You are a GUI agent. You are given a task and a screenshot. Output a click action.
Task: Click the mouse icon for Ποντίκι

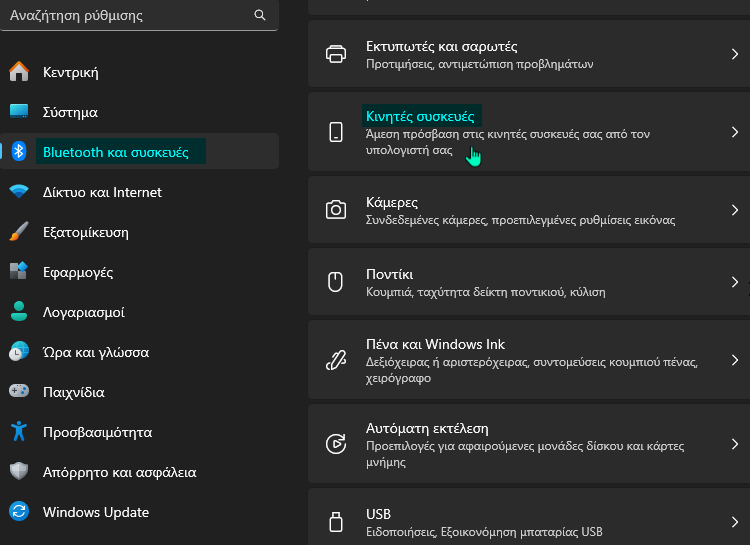(335, 282)
